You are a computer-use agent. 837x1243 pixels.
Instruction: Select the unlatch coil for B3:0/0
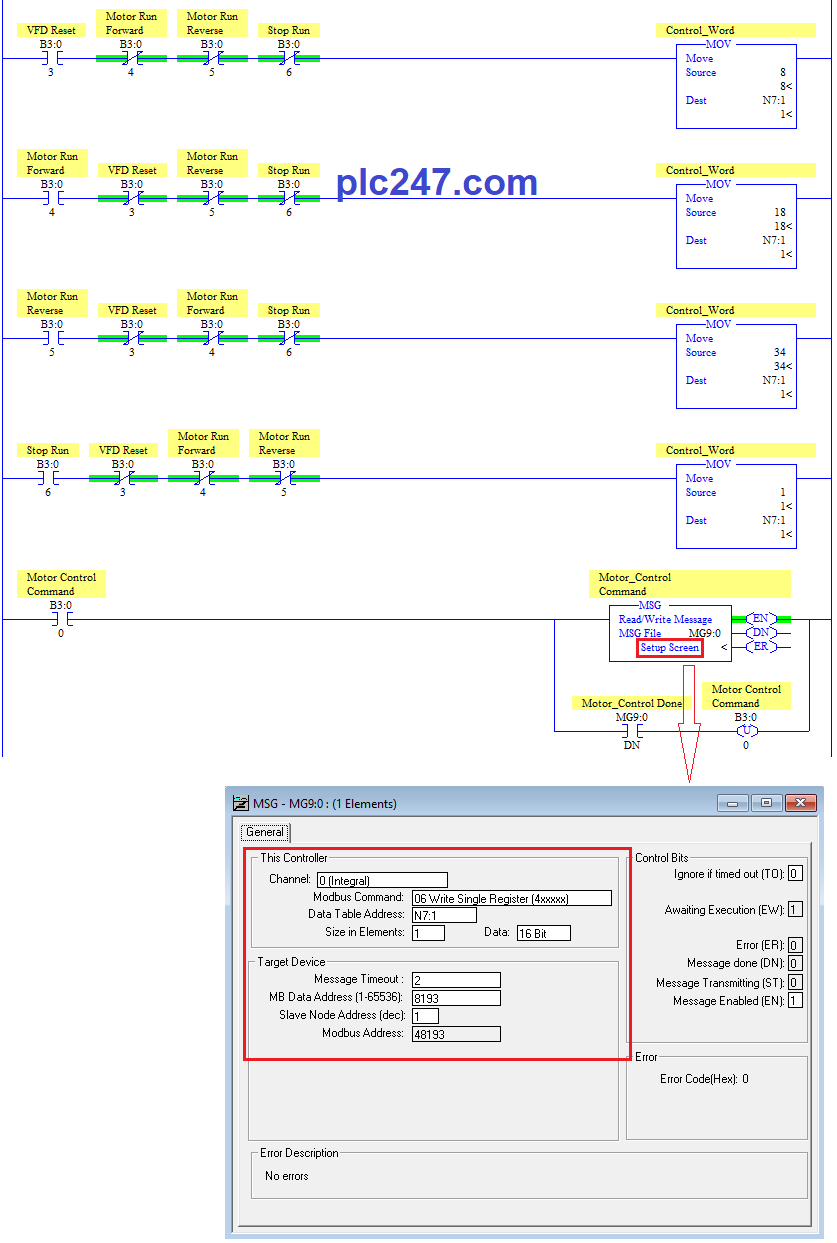pyautogui.click(x=746, y=731)
